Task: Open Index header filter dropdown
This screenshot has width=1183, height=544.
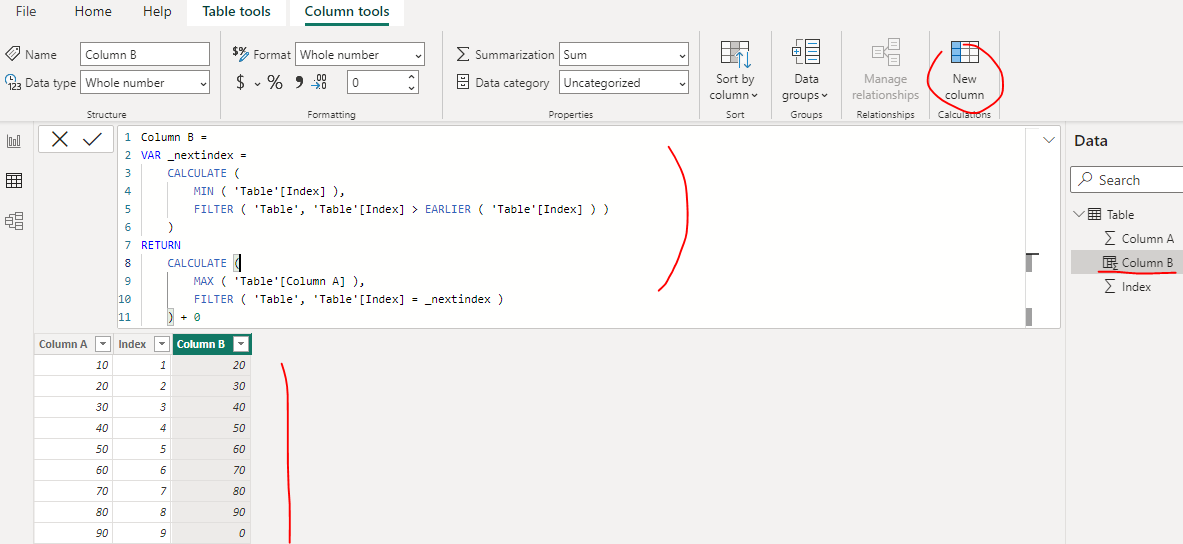Action: tap(161, 344)
